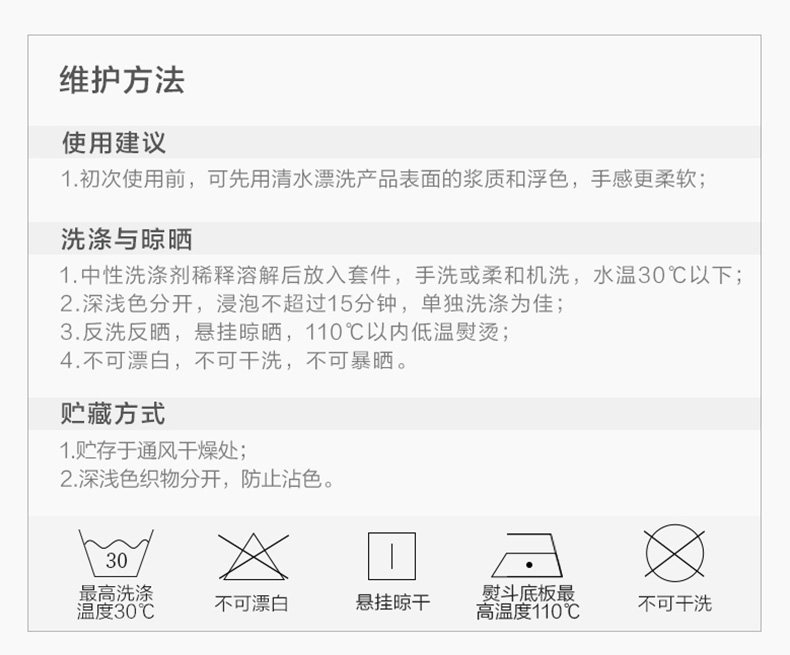
Task: Click the 熨斗底板最高温度110℃ label
Action: (x=528, y=602)
